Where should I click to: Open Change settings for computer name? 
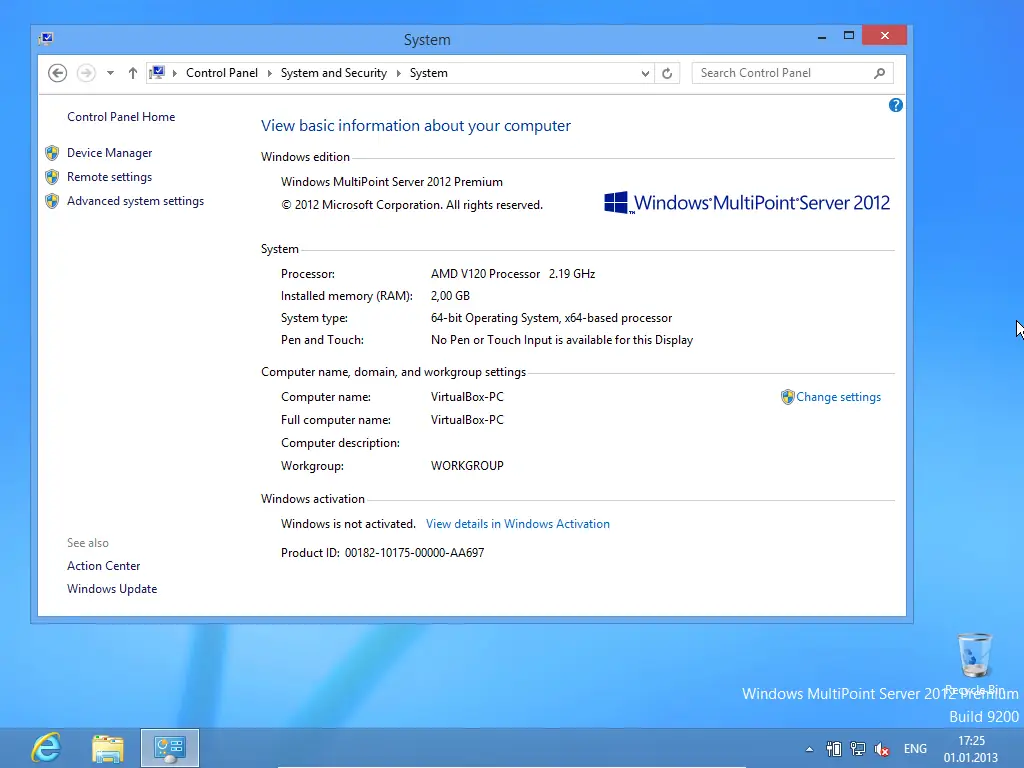coord(839,396)
